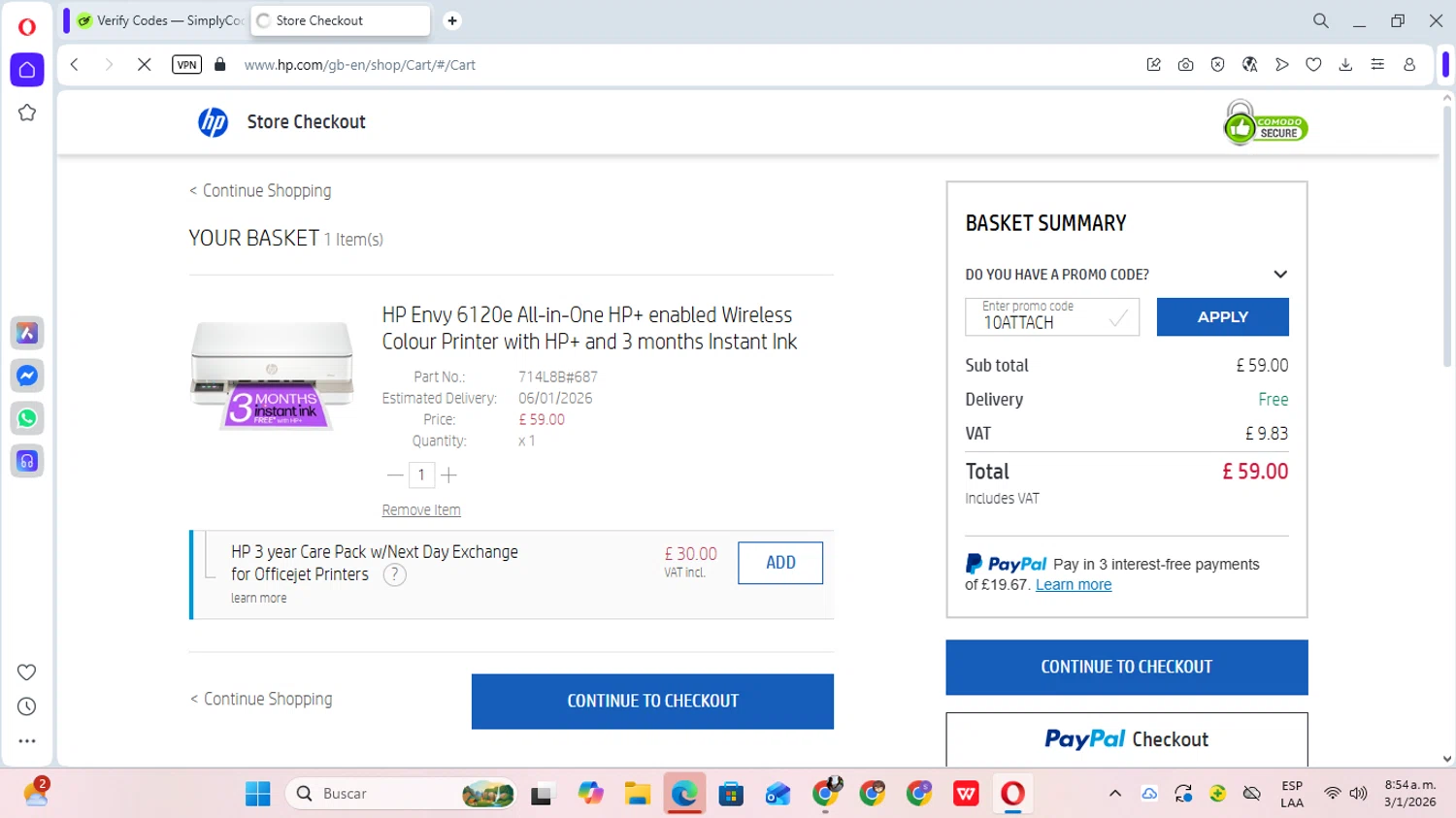The height and width of the screenshot is (818, 1456).
Task: Go back to previous page
Action: 75,65
